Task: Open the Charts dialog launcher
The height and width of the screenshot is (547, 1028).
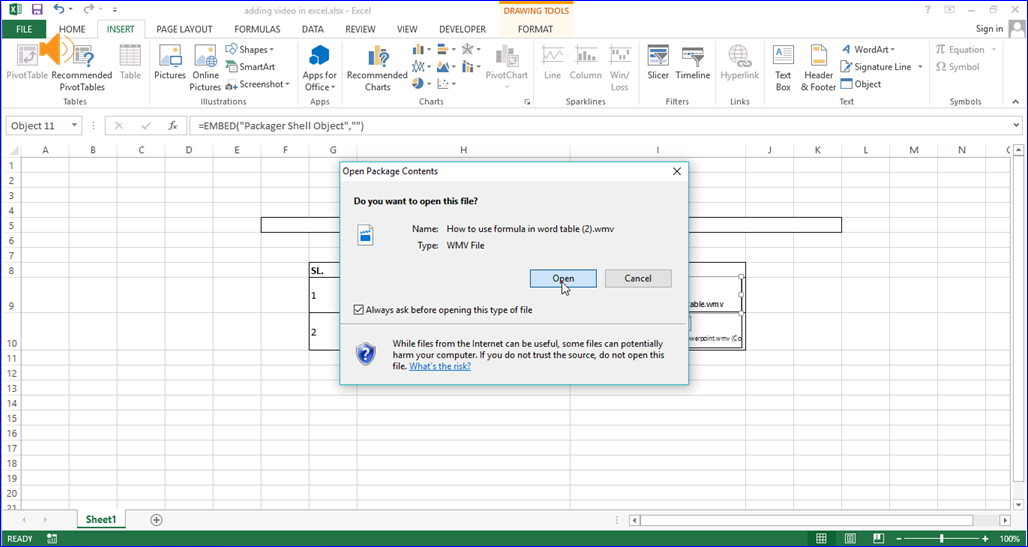Action: click(x=526, y=102)
